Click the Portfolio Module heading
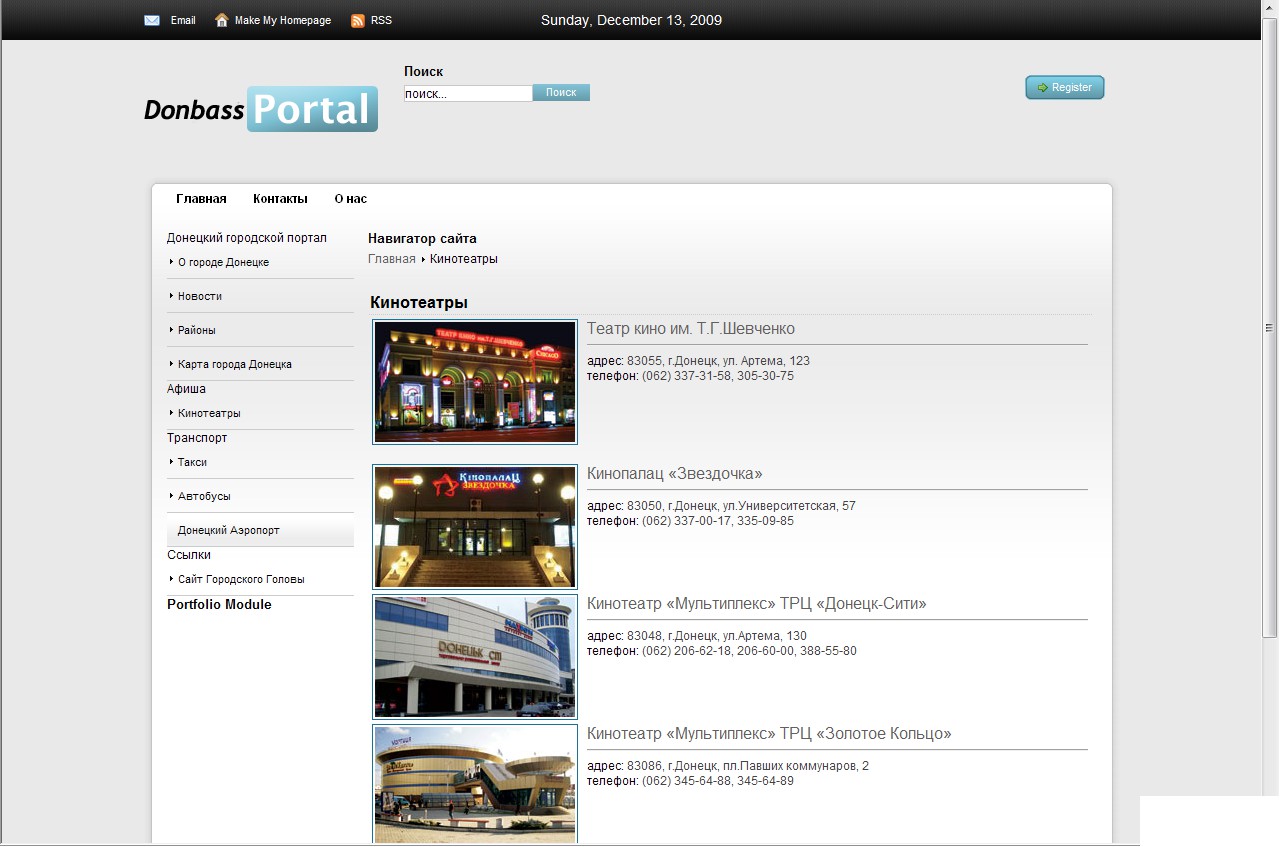 point(219,605)
